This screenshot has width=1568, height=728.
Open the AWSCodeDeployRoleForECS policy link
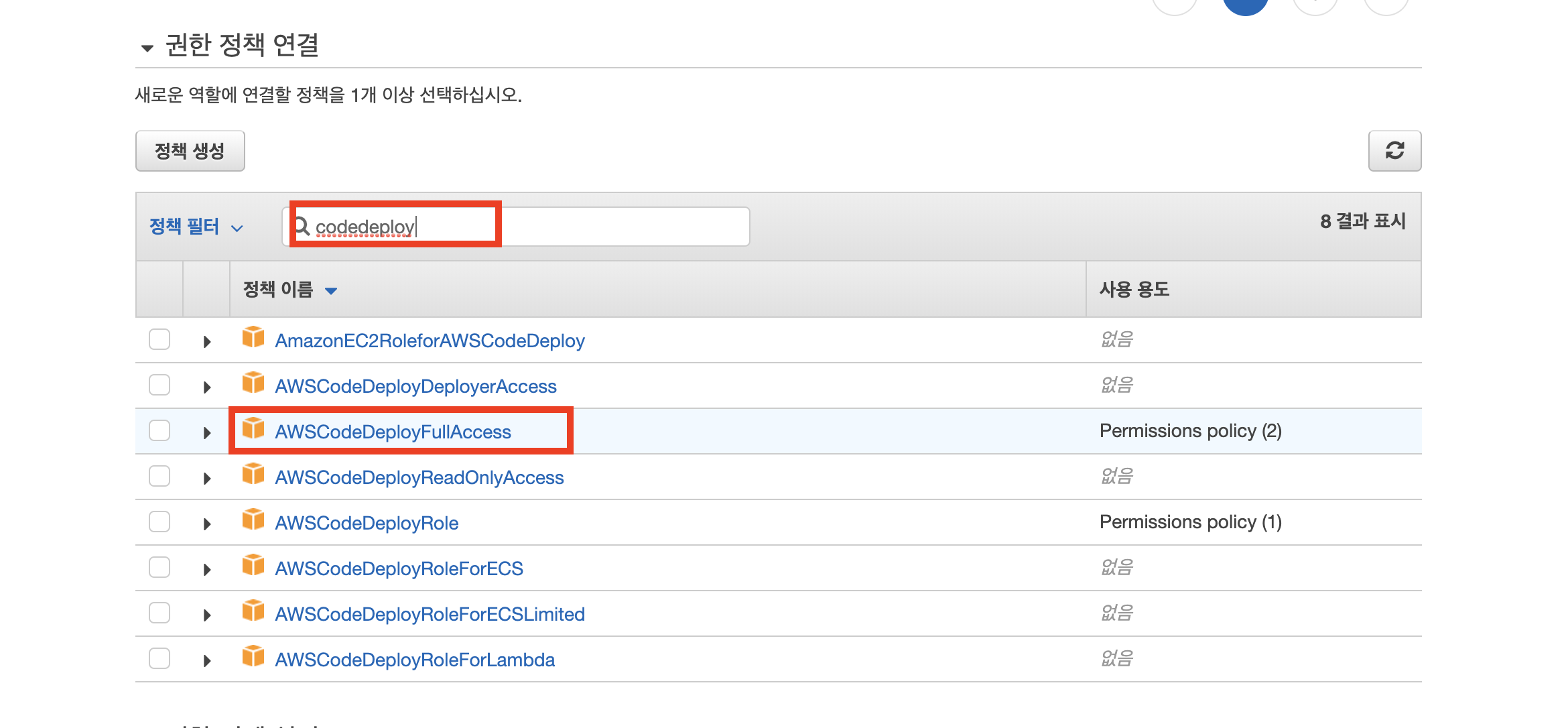tap(399, 568)
